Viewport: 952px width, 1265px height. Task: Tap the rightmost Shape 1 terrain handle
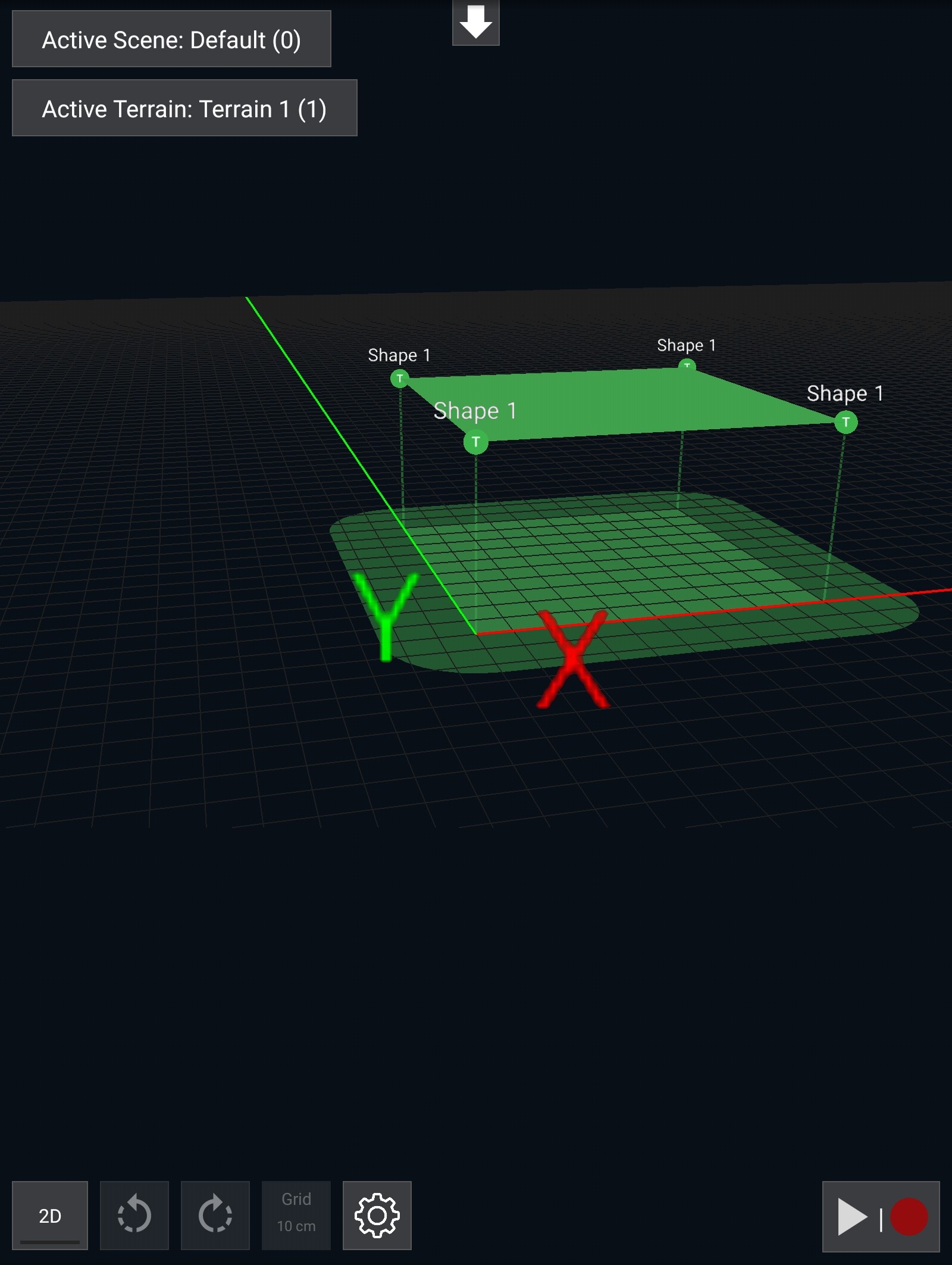coord(847,421)
